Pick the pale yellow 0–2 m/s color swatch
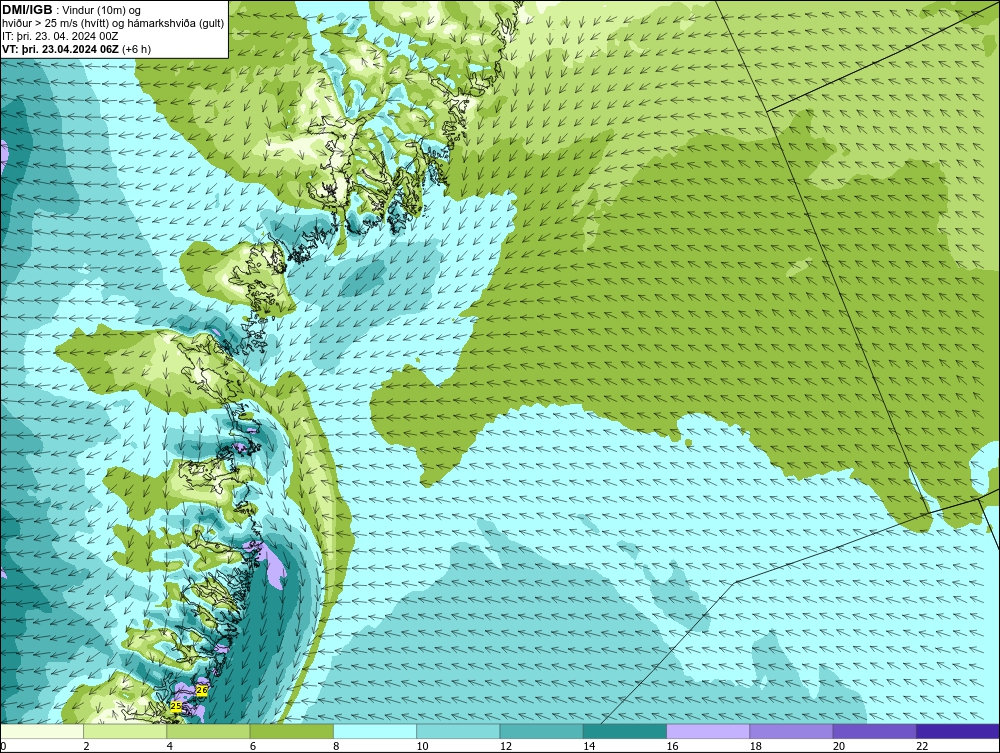This screenshot has height=753, width=1000. point(42,731)
